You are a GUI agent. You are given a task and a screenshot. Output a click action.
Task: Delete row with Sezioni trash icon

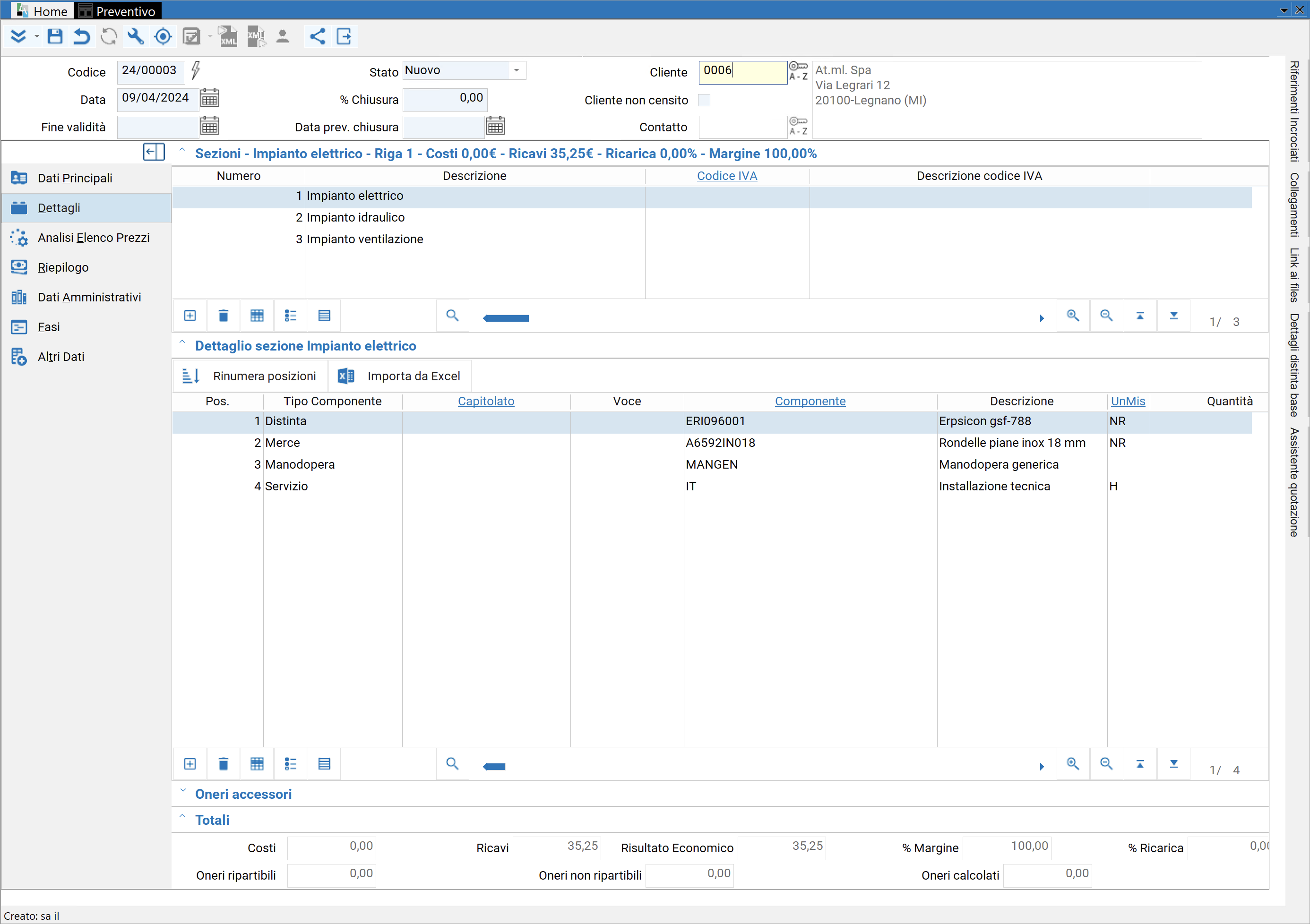[x=223, y=316]
